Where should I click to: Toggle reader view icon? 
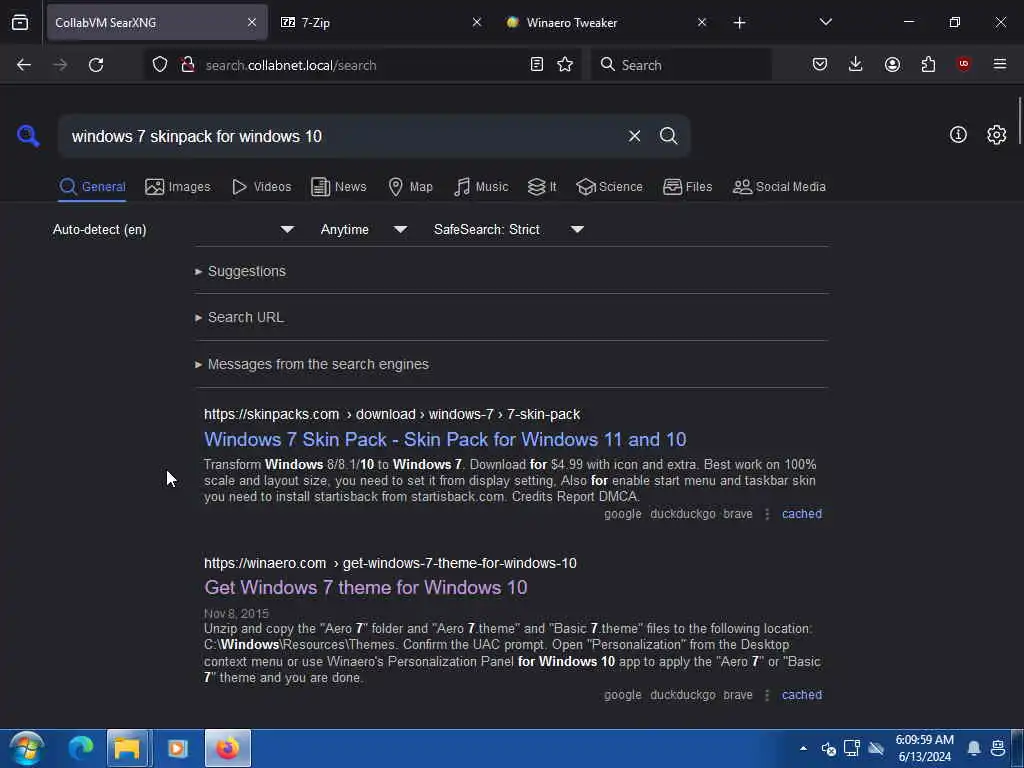[537, 65]
